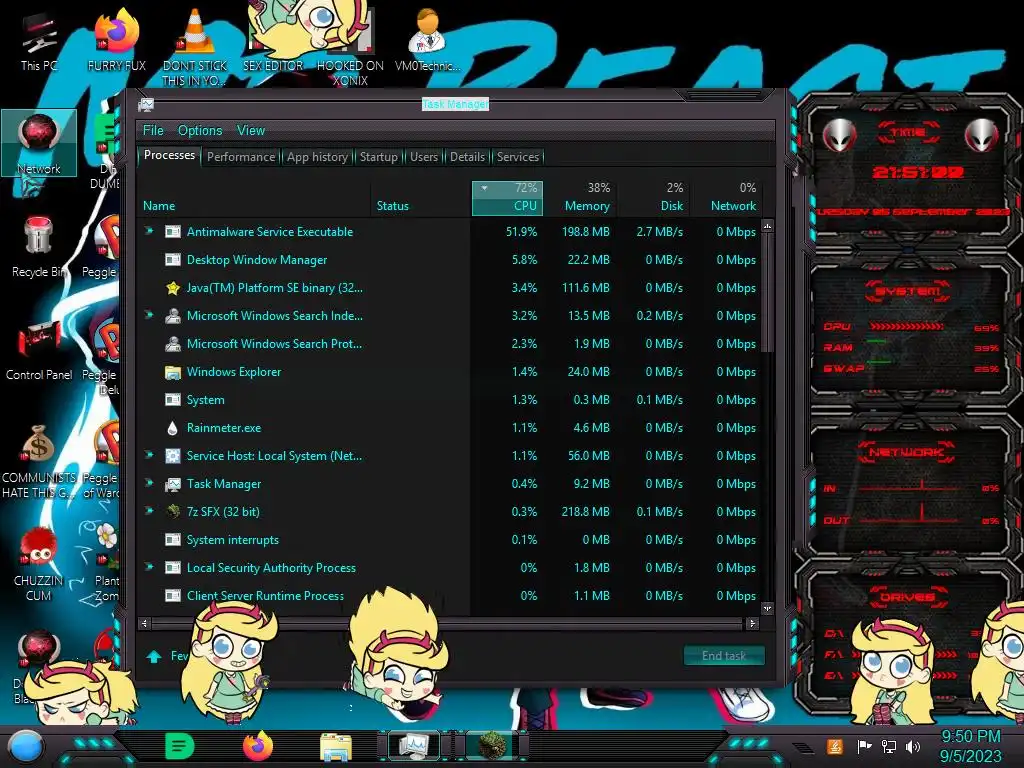Open the File menu
This screenshot has width=1024, height=768.
tap(153, 131)
